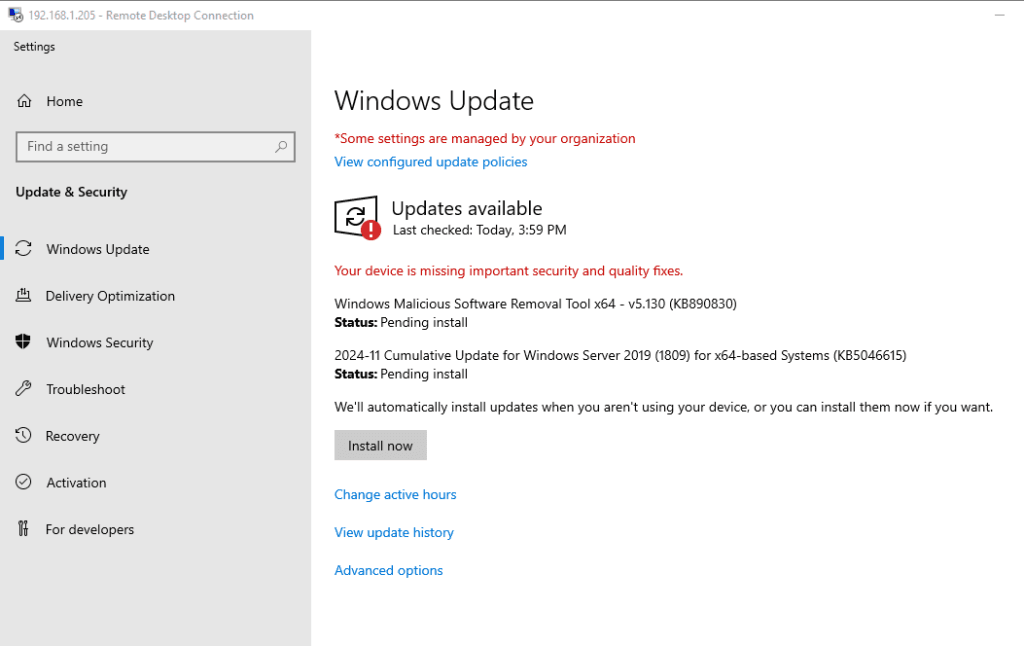Viewport: 1024px width, 646px height.
Task: Focus the Find a setting search box
Action: 155,146
